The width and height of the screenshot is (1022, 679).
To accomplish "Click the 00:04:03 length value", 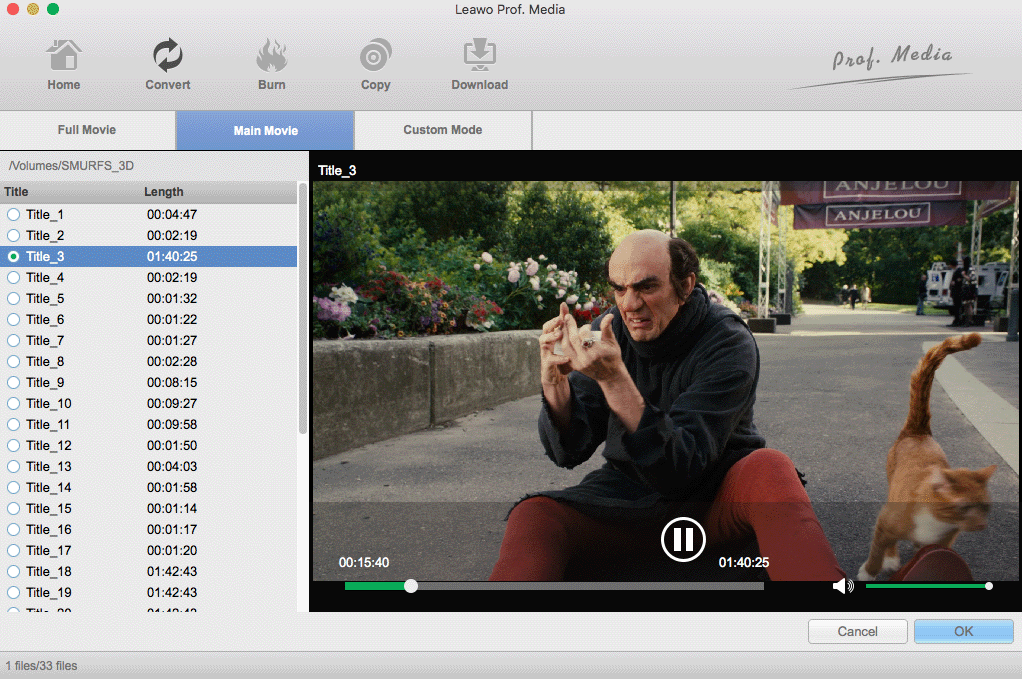I will coord(172,467).
